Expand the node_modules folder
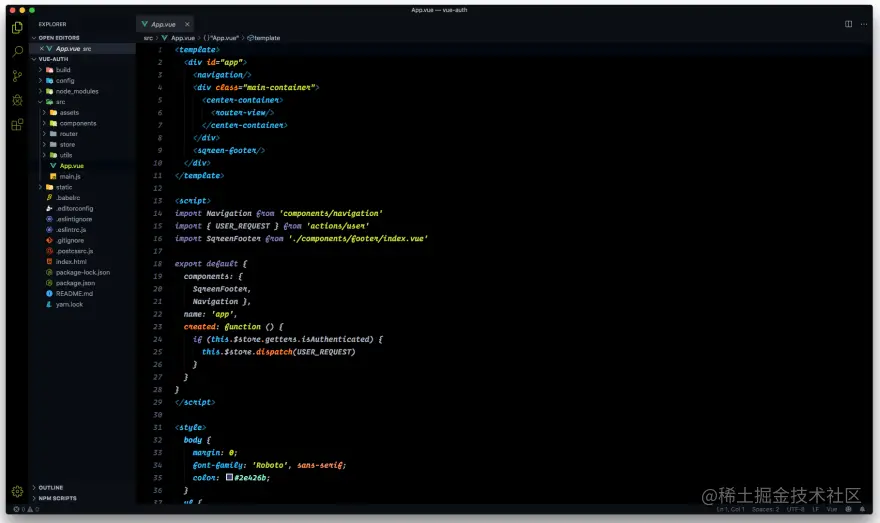880x523 pixels. (x=76, y=91)
